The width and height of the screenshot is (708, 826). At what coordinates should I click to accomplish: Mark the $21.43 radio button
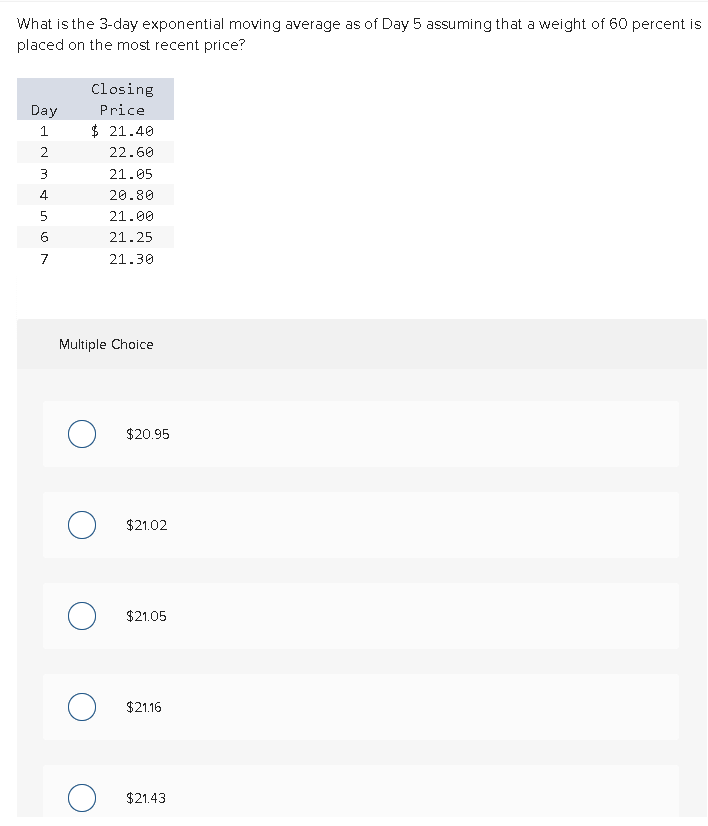click(82, 798)
